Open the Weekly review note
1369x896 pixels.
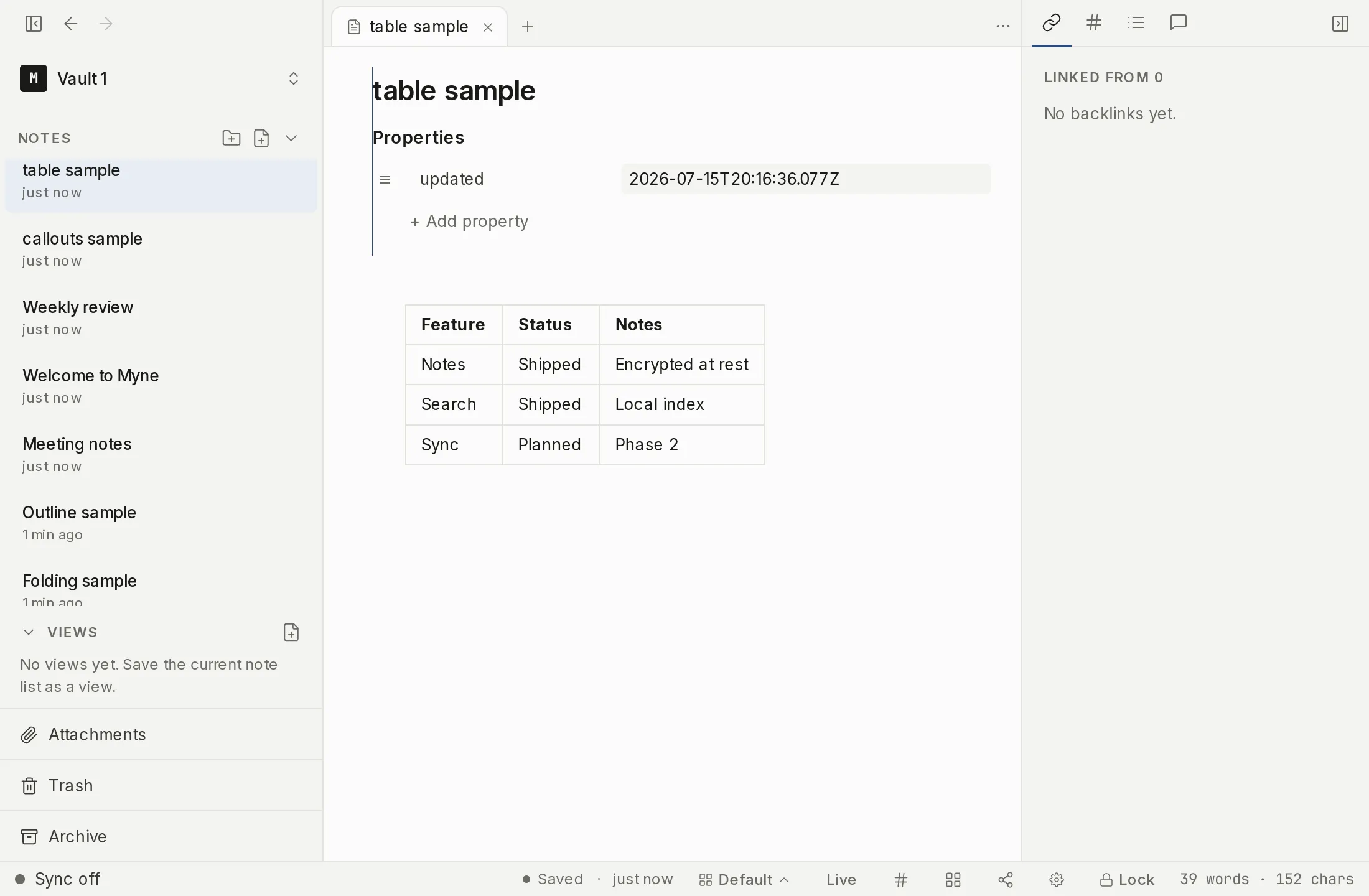(x=161, y=317)
